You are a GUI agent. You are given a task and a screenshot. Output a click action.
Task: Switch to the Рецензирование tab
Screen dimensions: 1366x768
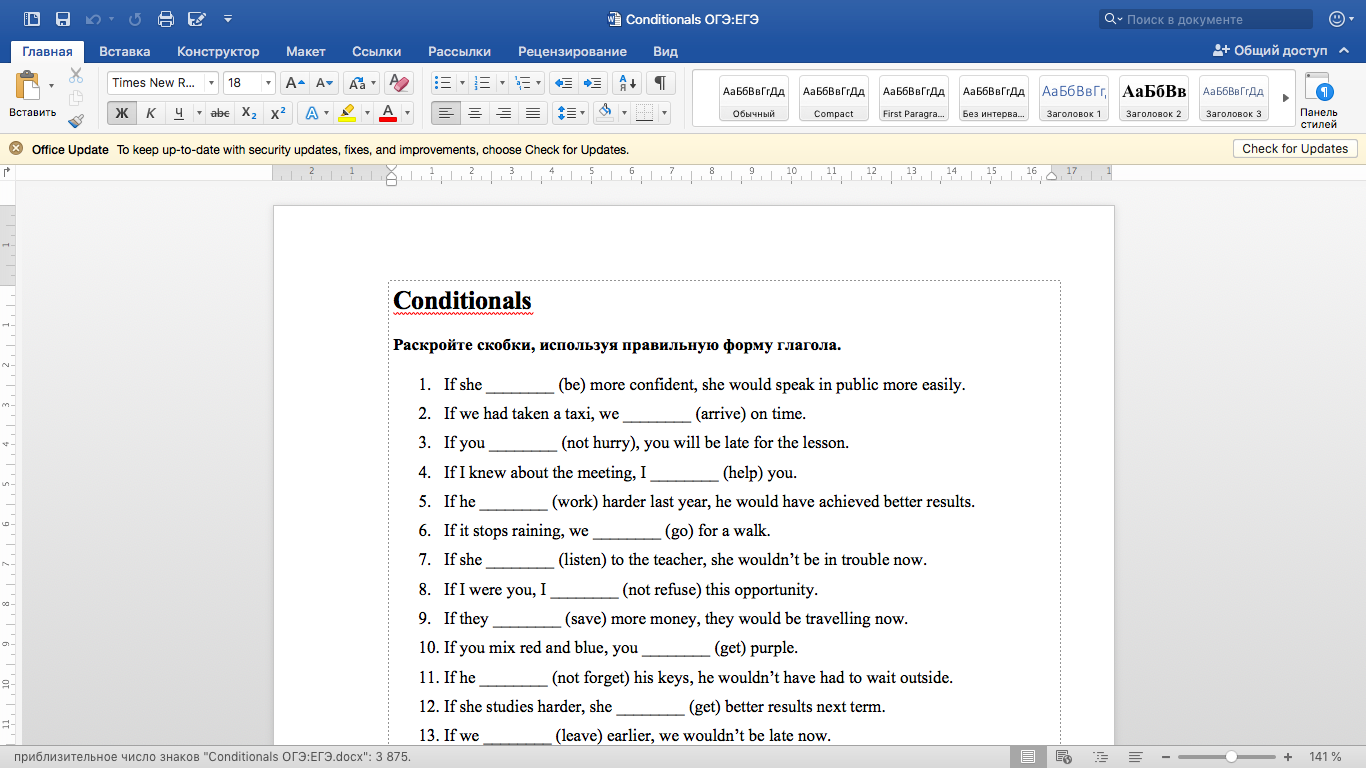point(572,51)
